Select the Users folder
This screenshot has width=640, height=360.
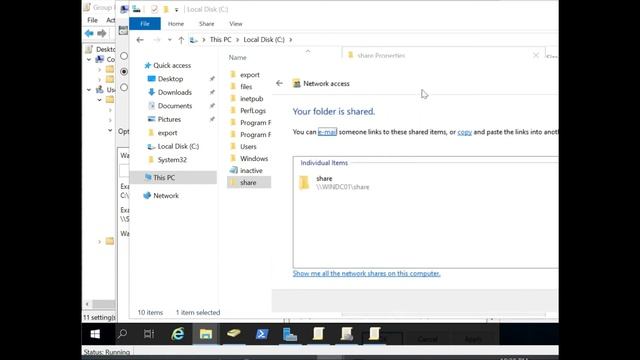[248, 147]
